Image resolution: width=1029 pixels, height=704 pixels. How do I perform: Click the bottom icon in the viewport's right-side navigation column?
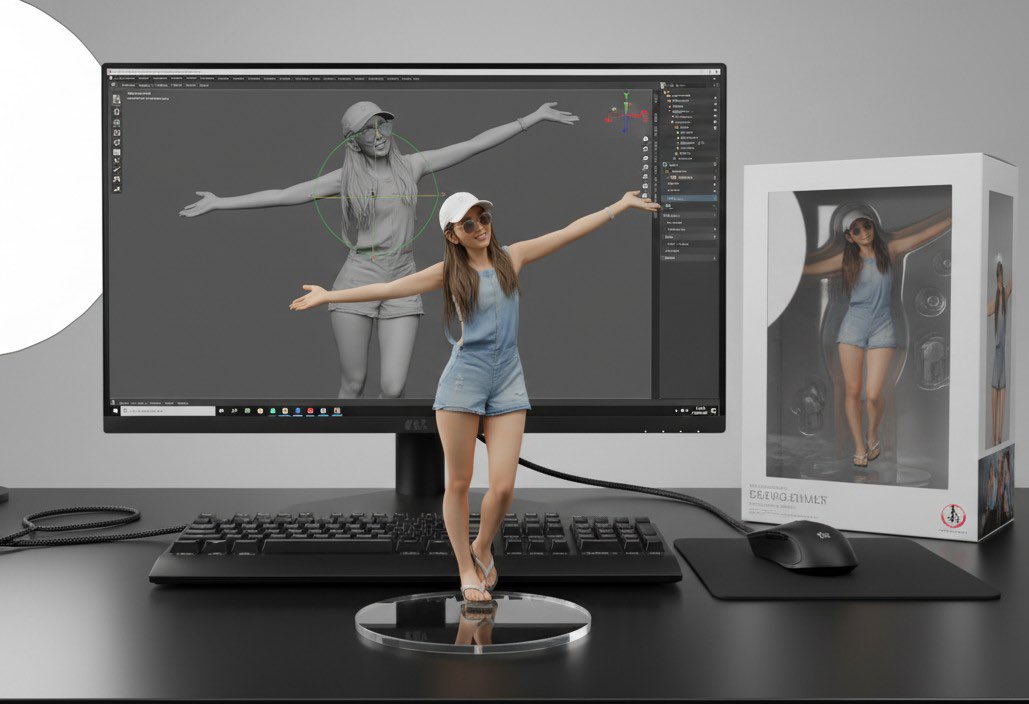point(645,196)
